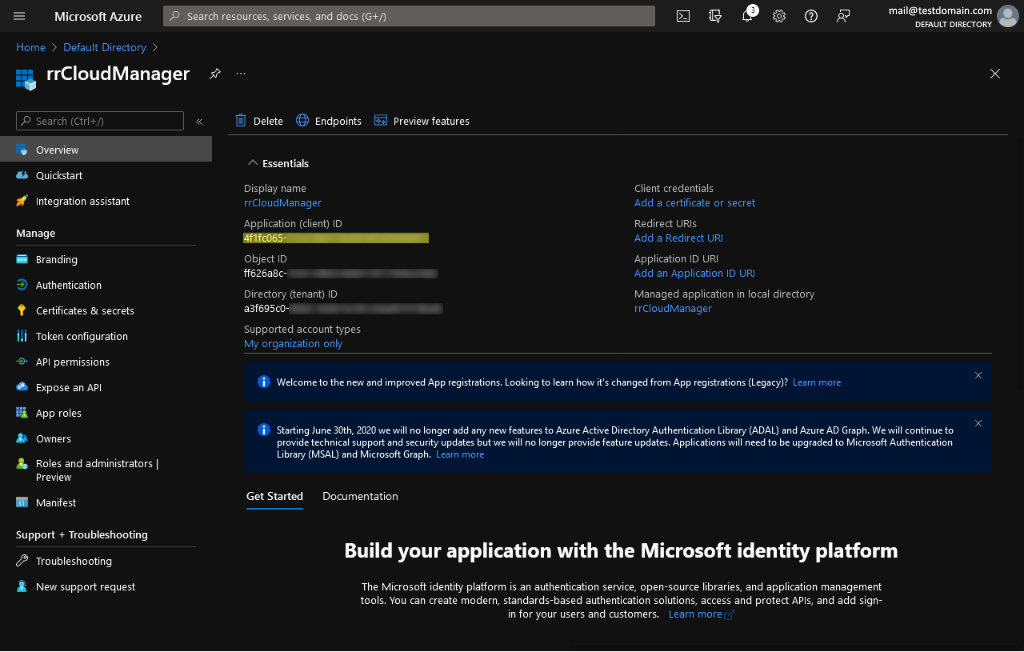Image resolution: width=1024 pixels, height=652 pixels.
Task: Click the Object ID value
Action: point(340,273)
